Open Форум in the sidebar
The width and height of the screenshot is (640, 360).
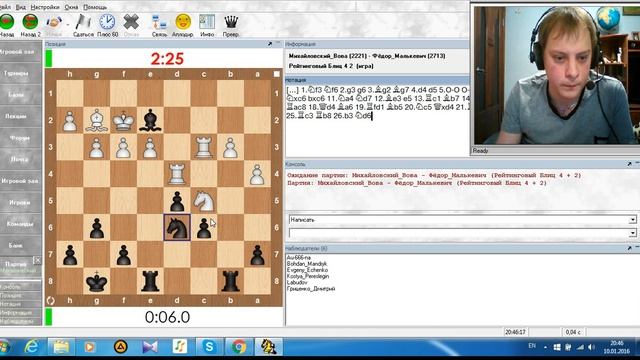[x=20, y=138]
